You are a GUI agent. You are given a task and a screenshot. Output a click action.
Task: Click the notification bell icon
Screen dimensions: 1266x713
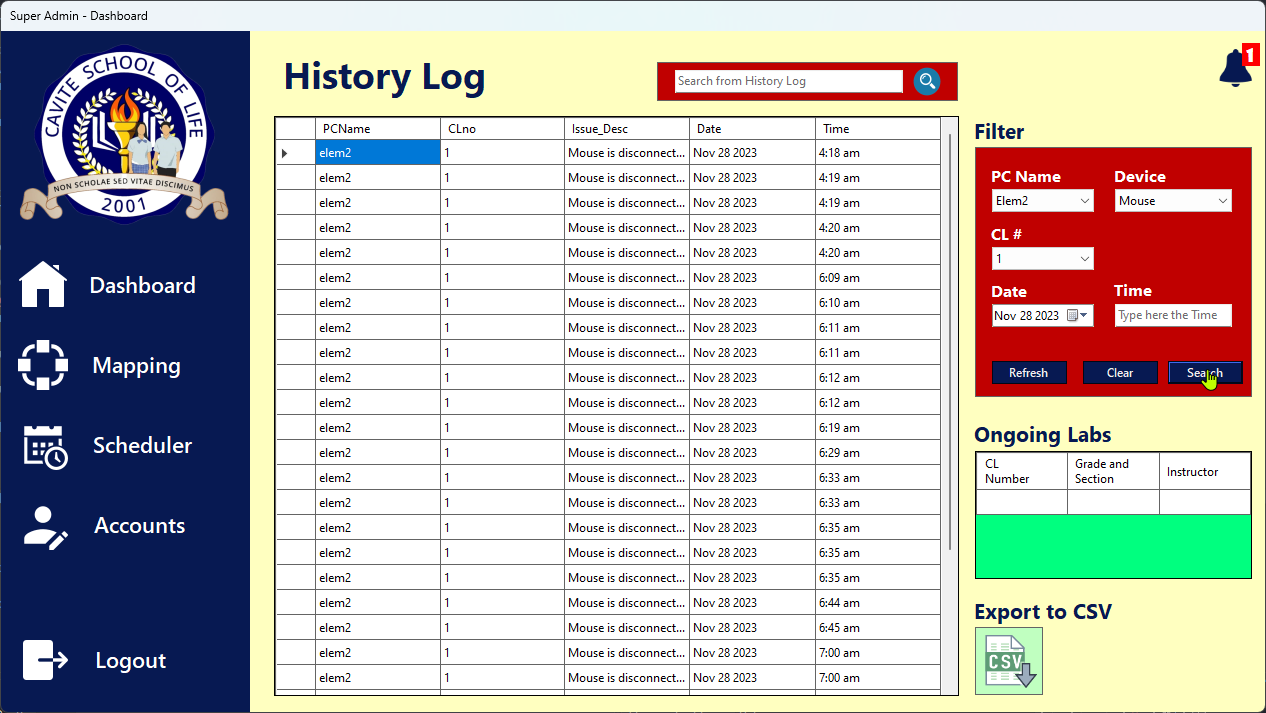tap(1235, 68)
